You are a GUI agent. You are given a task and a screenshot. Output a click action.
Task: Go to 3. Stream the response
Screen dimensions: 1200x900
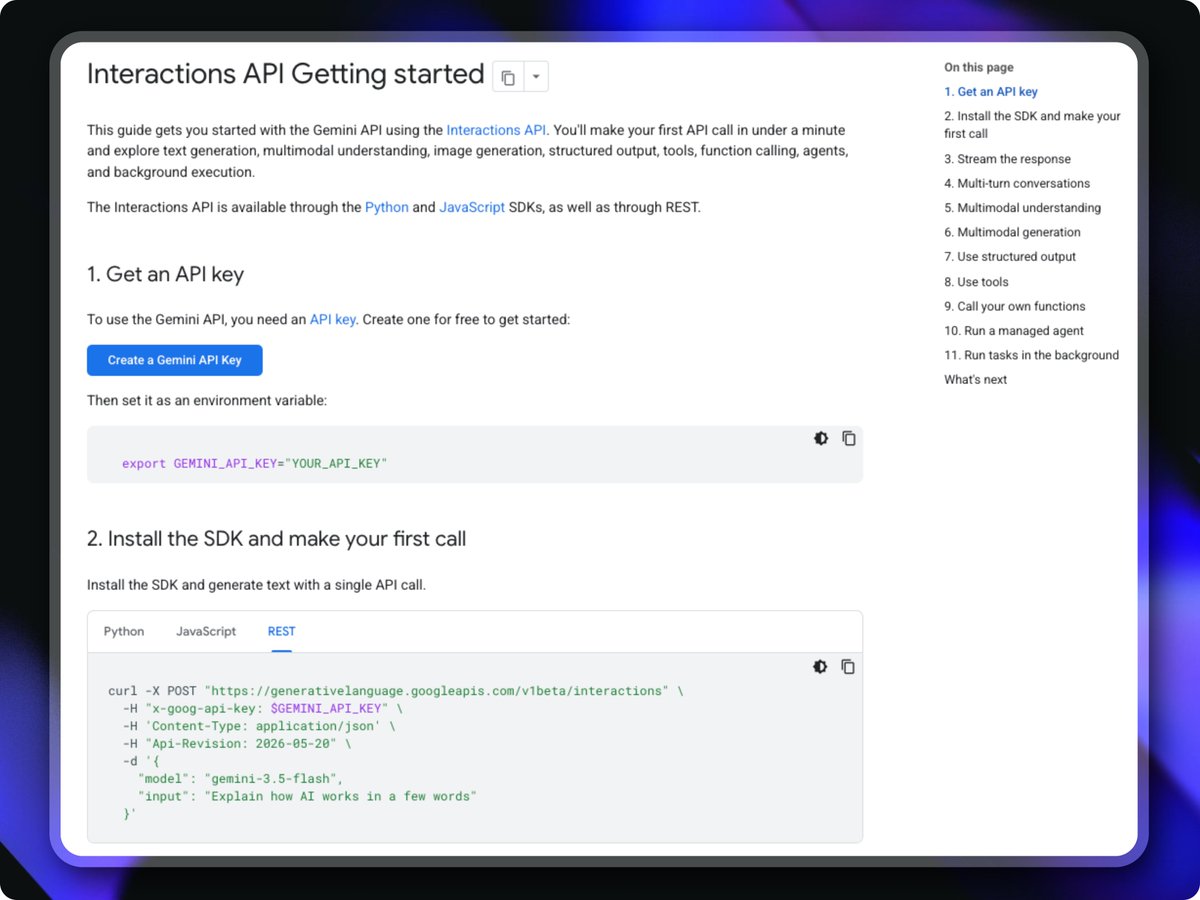pos(1007,159)
